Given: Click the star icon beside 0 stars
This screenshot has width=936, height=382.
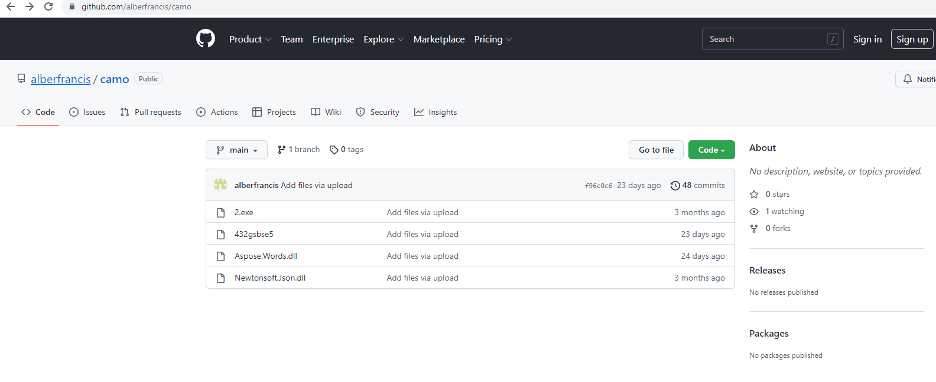Looking at the screenshot, I should click(754, 195).
